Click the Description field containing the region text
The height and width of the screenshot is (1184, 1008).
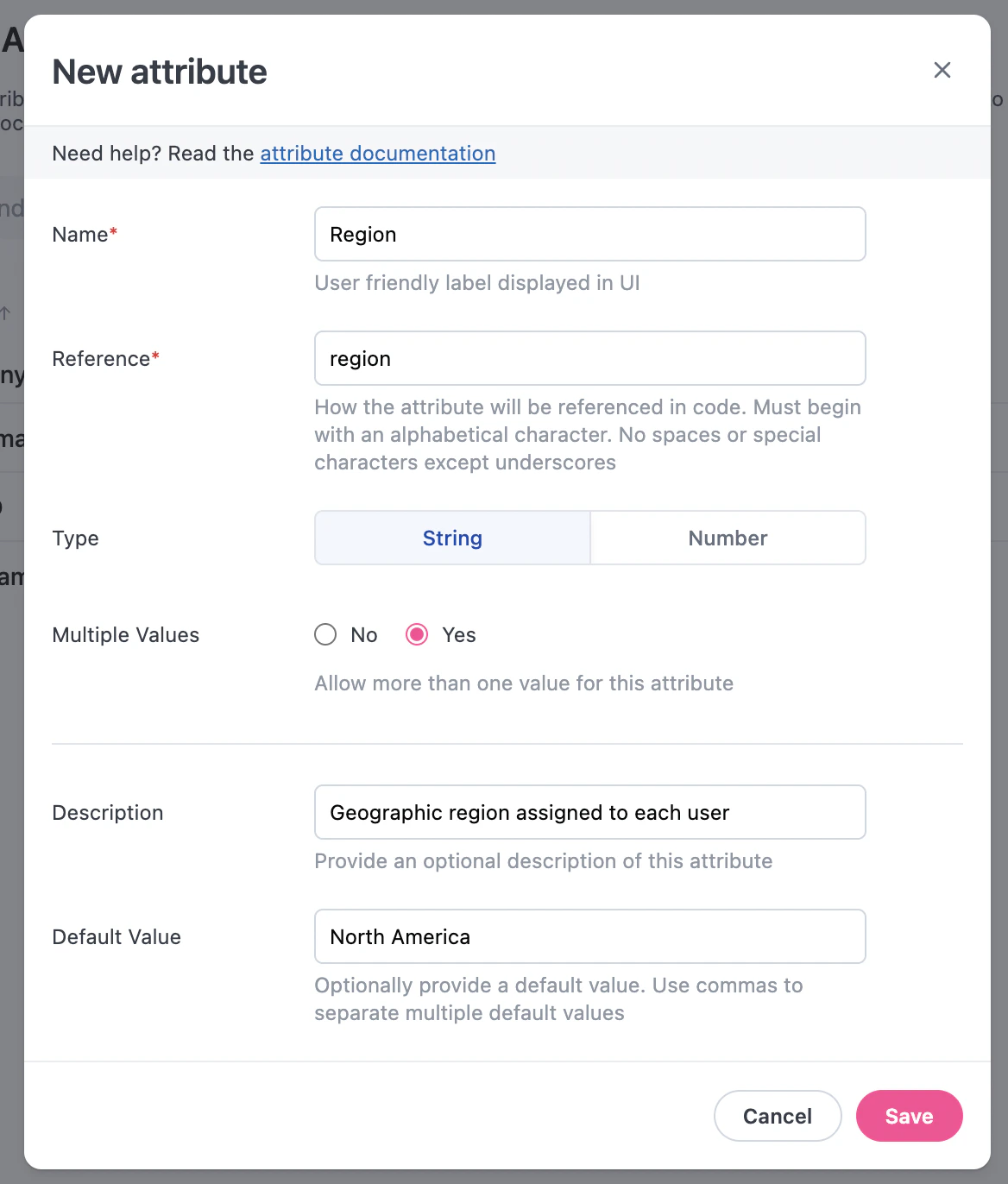click(x=589, y=812)
